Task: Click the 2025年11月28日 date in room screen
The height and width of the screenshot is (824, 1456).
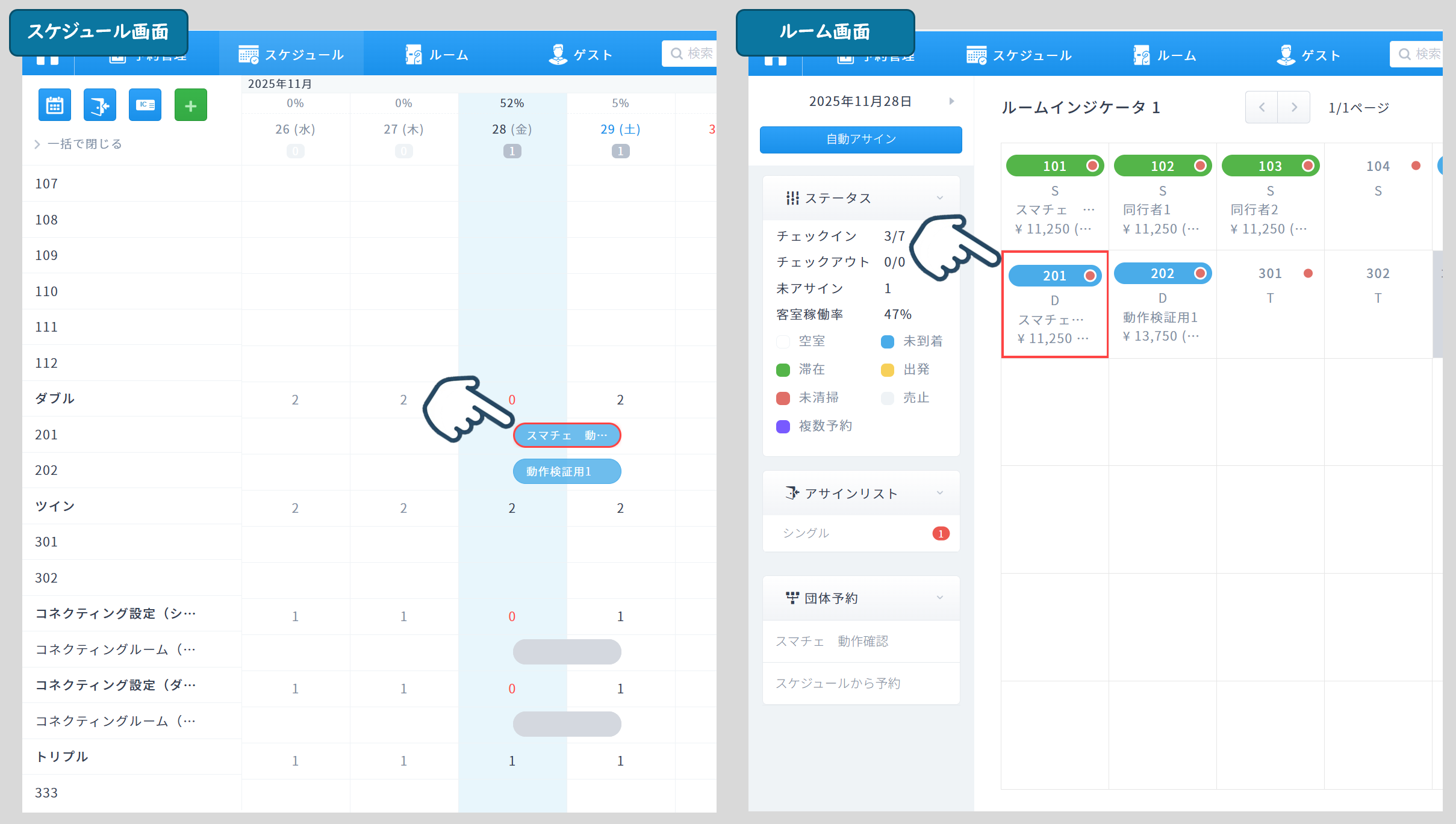Action: (x=860, y=101)
